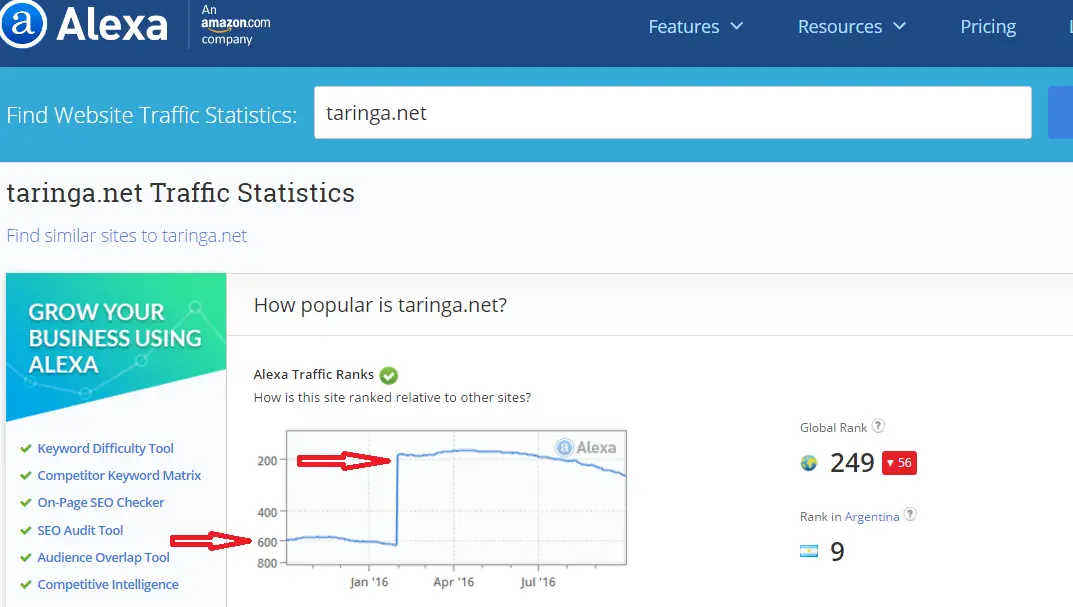Click the green verified badge next to Alexa Traffic Ranks
The height and width of the screenshot is (607, 1073).
pyautogui.click(x=389, y=375)
